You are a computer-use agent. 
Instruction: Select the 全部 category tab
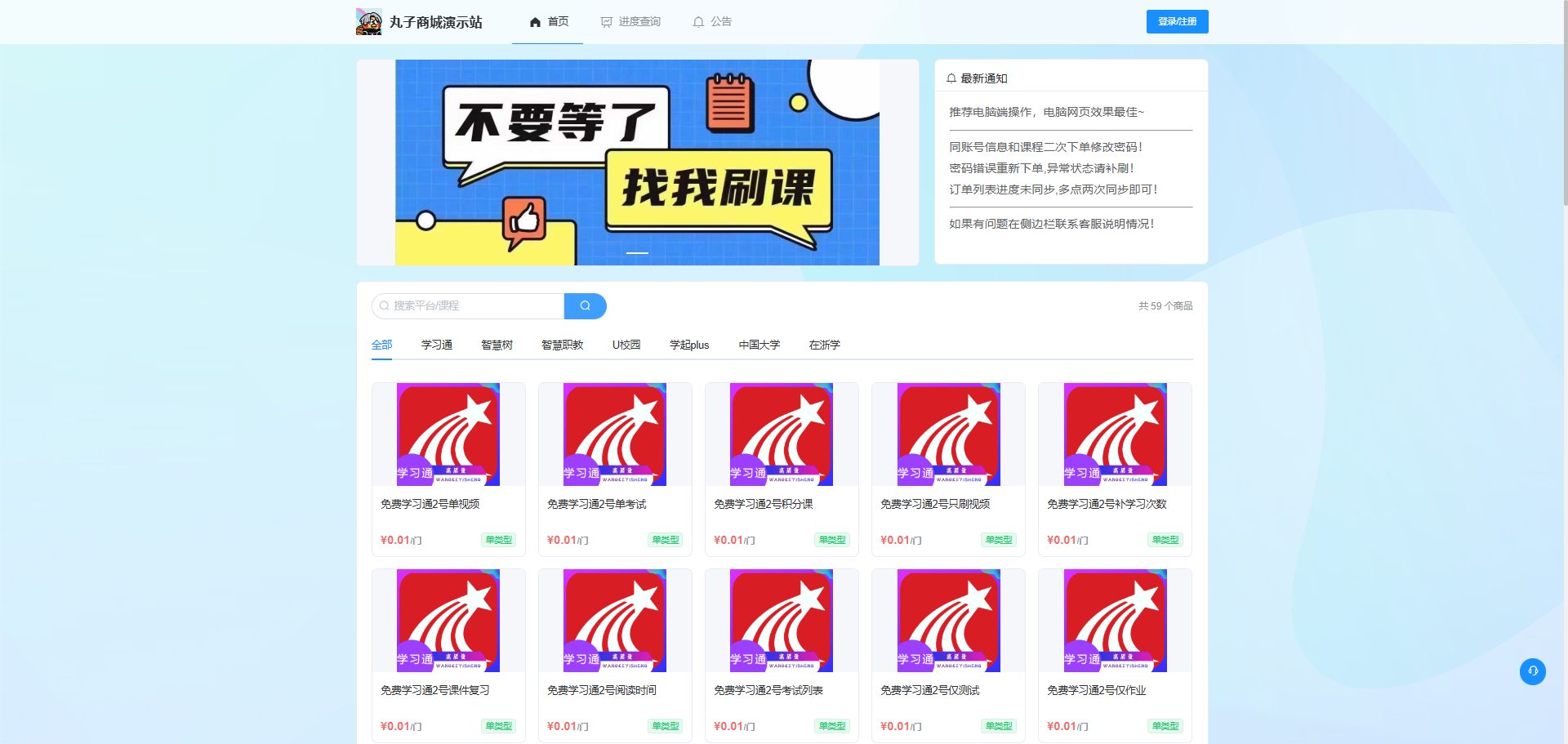[381, 345]
